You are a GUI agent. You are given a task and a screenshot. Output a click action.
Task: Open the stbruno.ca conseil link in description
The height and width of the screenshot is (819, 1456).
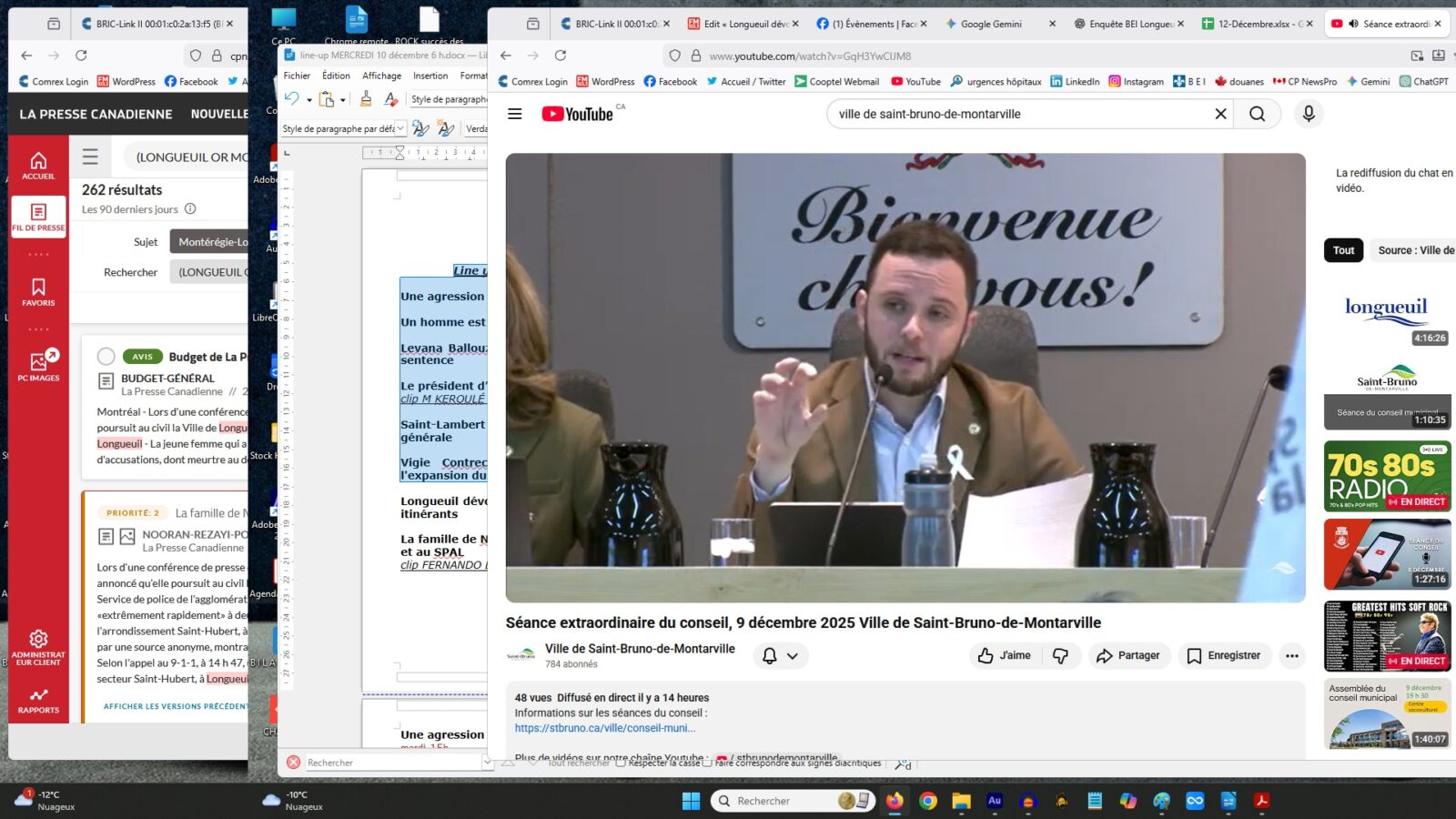605,728
